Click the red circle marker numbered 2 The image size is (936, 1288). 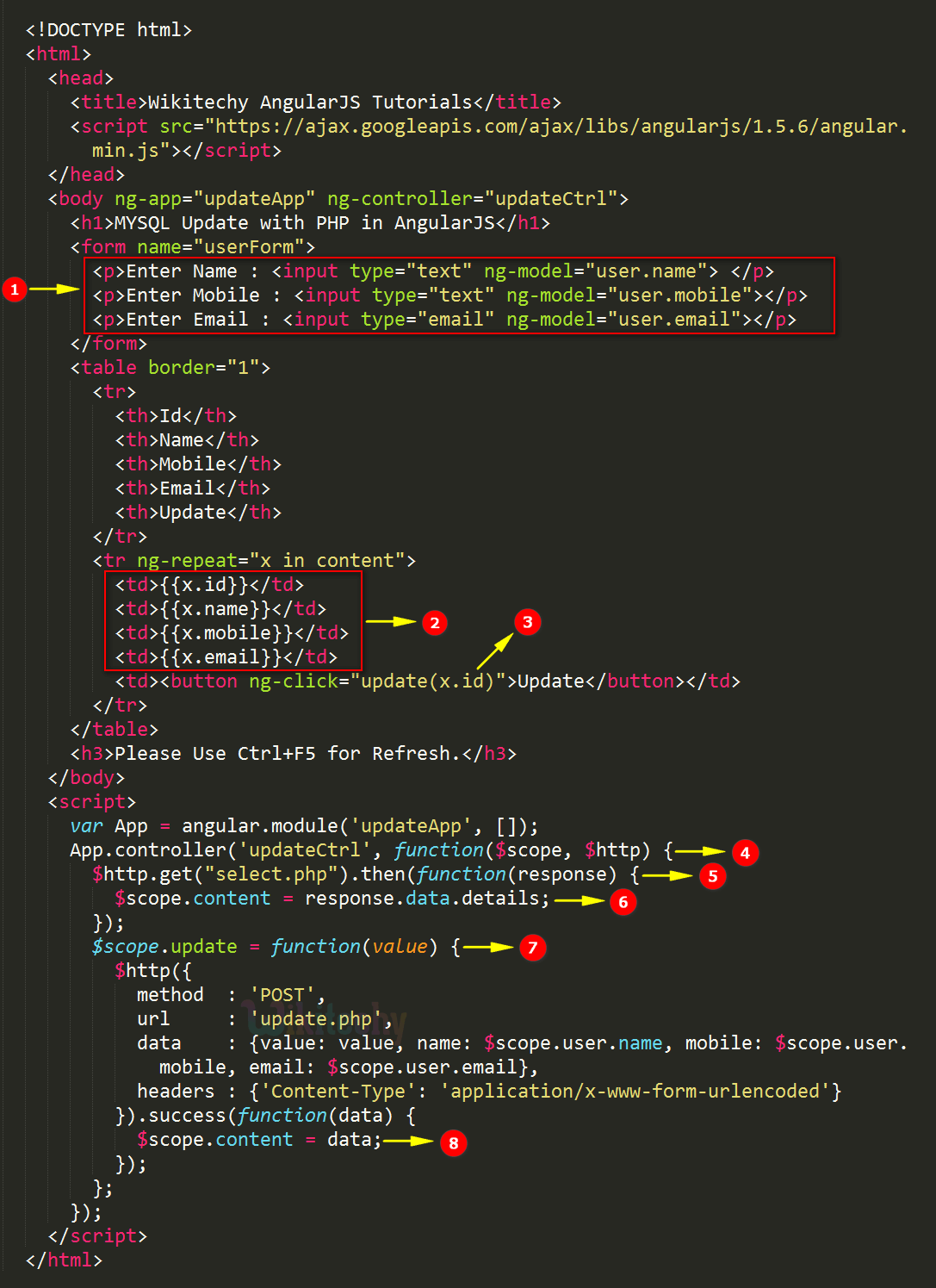click(435, 623)
